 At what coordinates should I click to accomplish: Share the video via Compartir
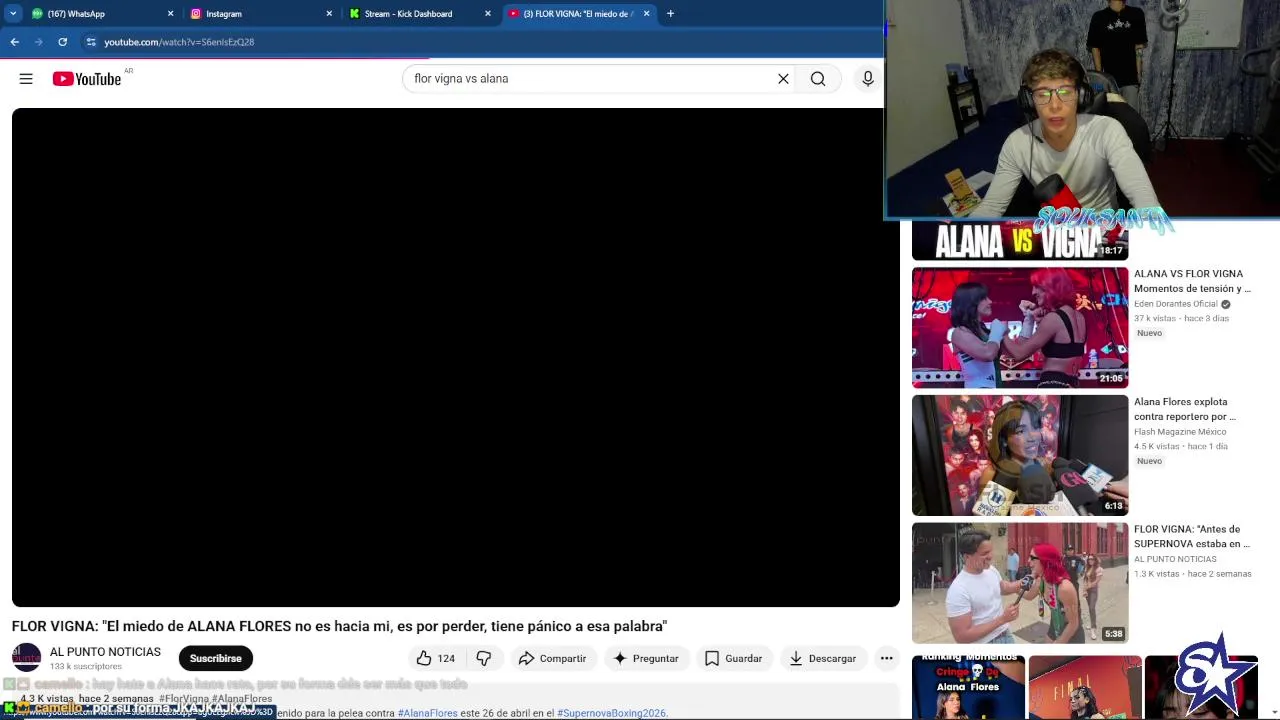(x=552, y=658)
